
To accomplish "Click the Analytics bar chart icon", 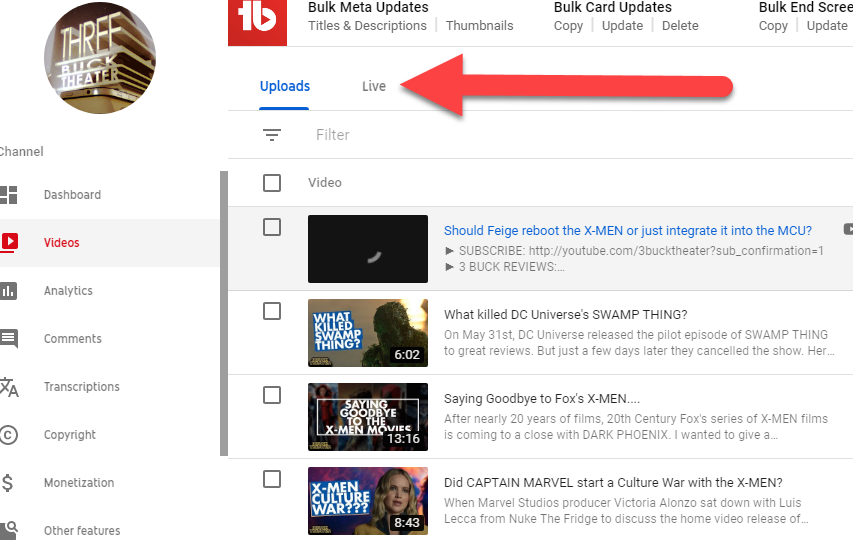I will 8,291.
